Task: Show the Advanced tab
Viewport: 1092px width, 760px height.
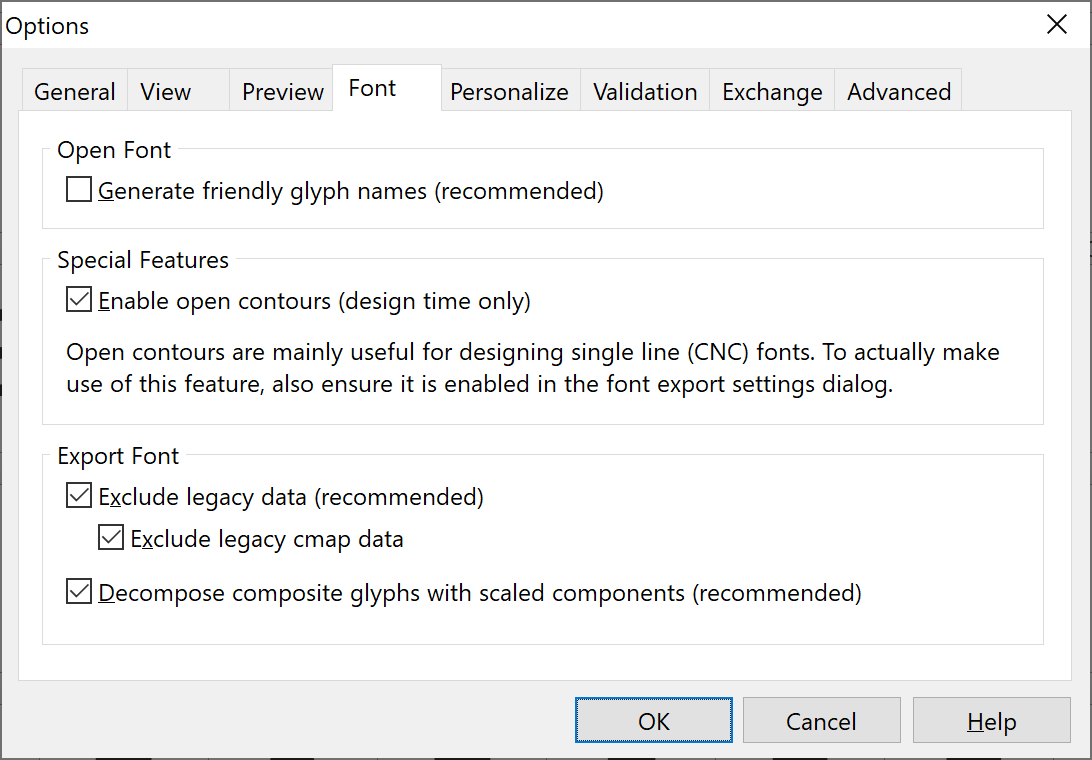Action: click(x=898, y=91)
